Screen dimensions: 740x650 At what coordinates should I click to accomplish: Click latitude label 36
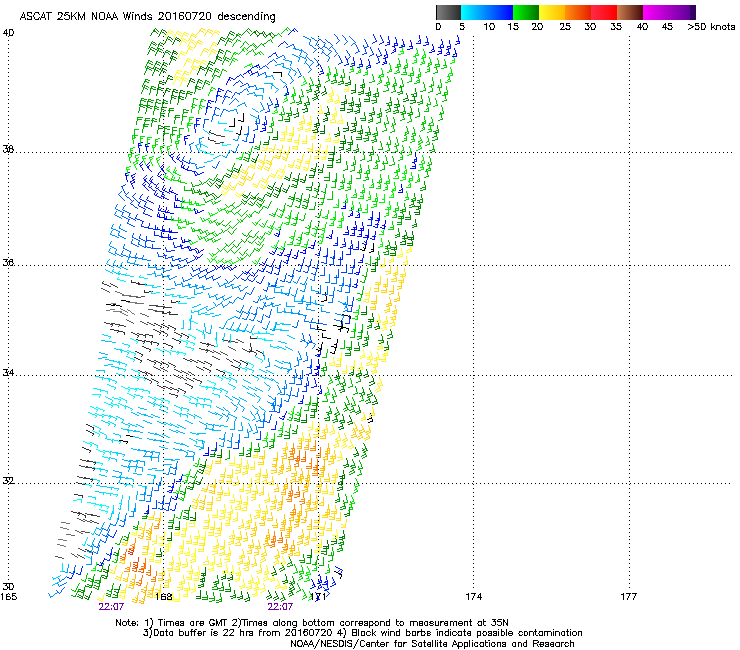point(8,262)
